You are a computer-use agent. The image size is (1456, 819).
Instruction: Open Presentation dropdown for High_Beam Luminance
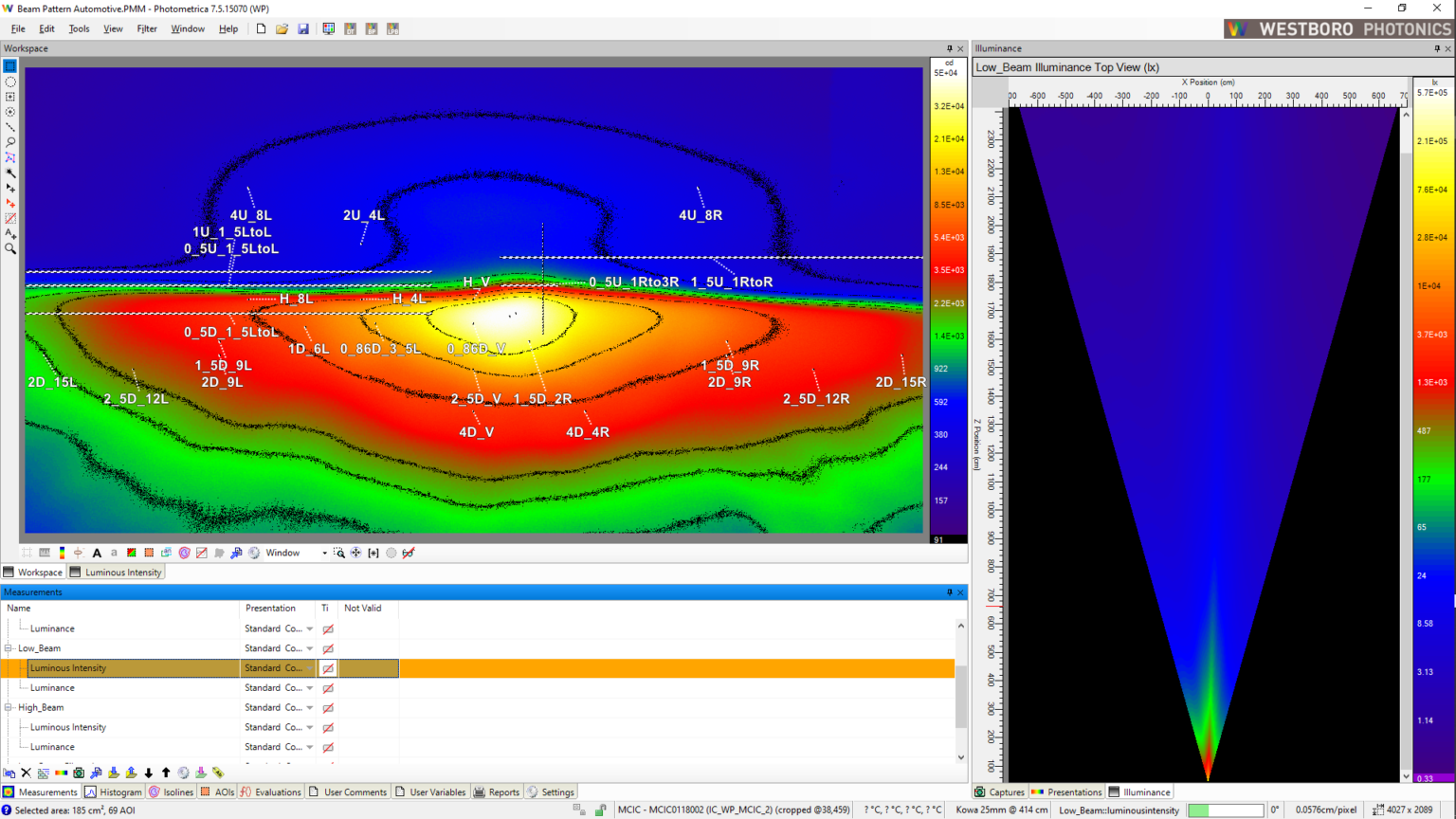click(x=310, y=747)
